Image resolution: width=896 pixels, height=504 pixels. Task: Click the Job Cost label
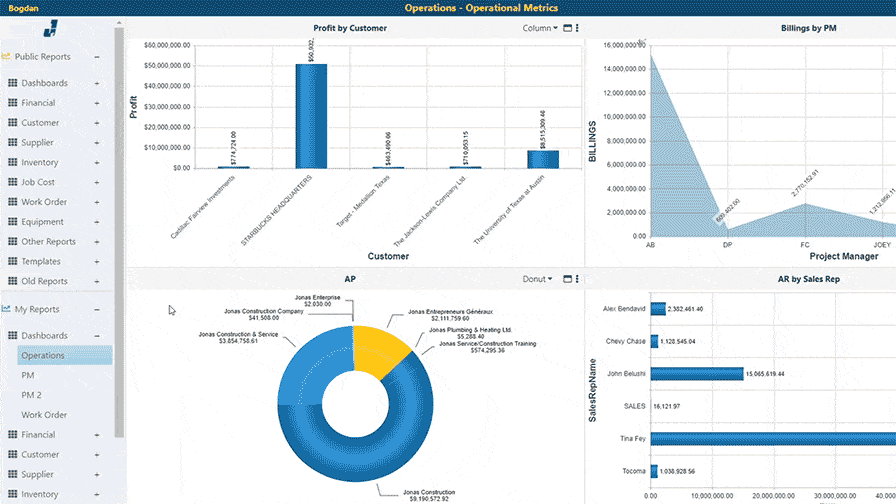tap(38, 182)
